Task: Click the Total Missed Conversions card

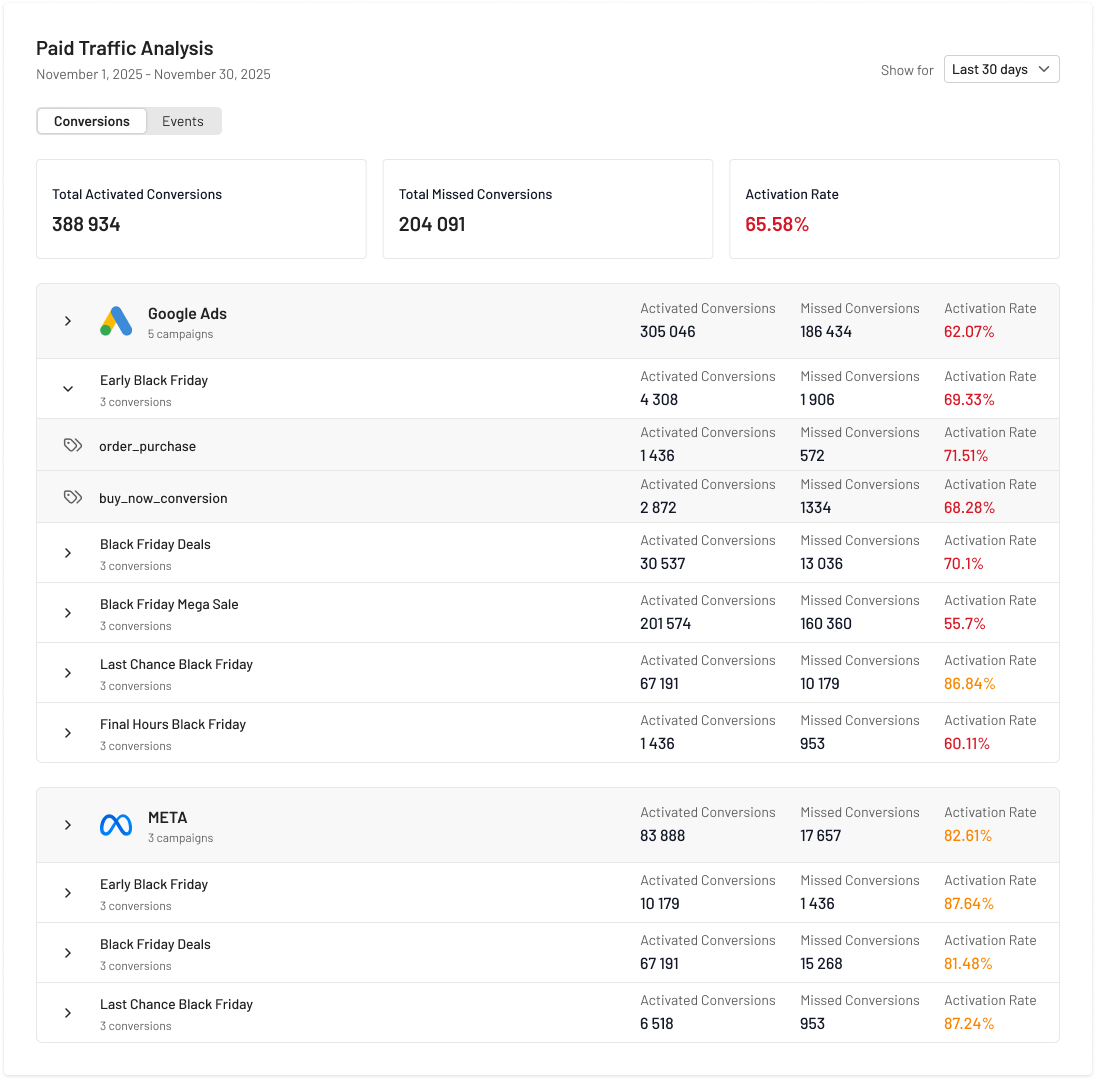Action: tap(548, 209)
